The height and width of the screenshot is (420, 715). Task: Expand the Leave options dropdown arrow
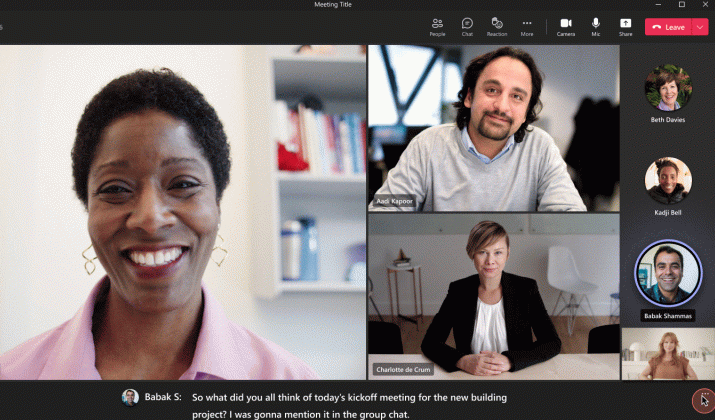coord(700,27)
